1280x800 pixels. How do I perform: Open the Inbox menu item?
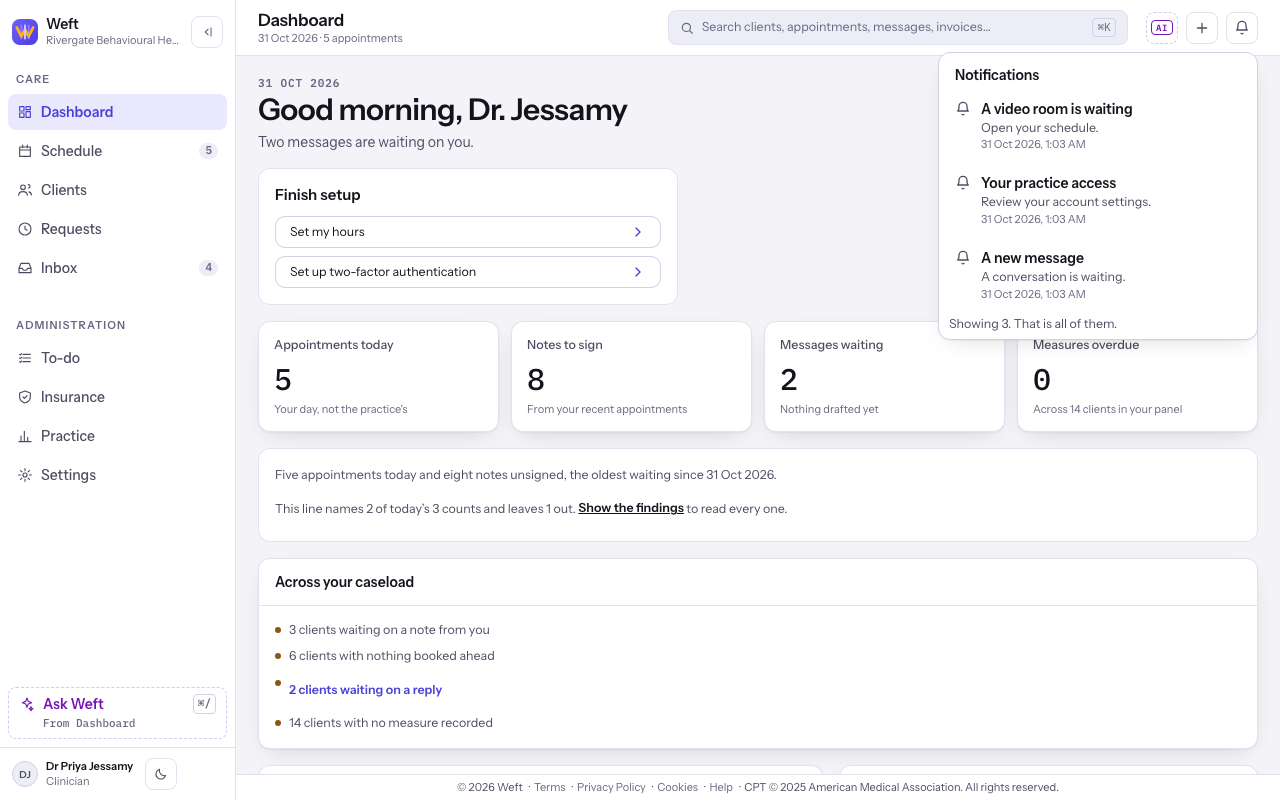pyautogui.click(x=117, y=268)
